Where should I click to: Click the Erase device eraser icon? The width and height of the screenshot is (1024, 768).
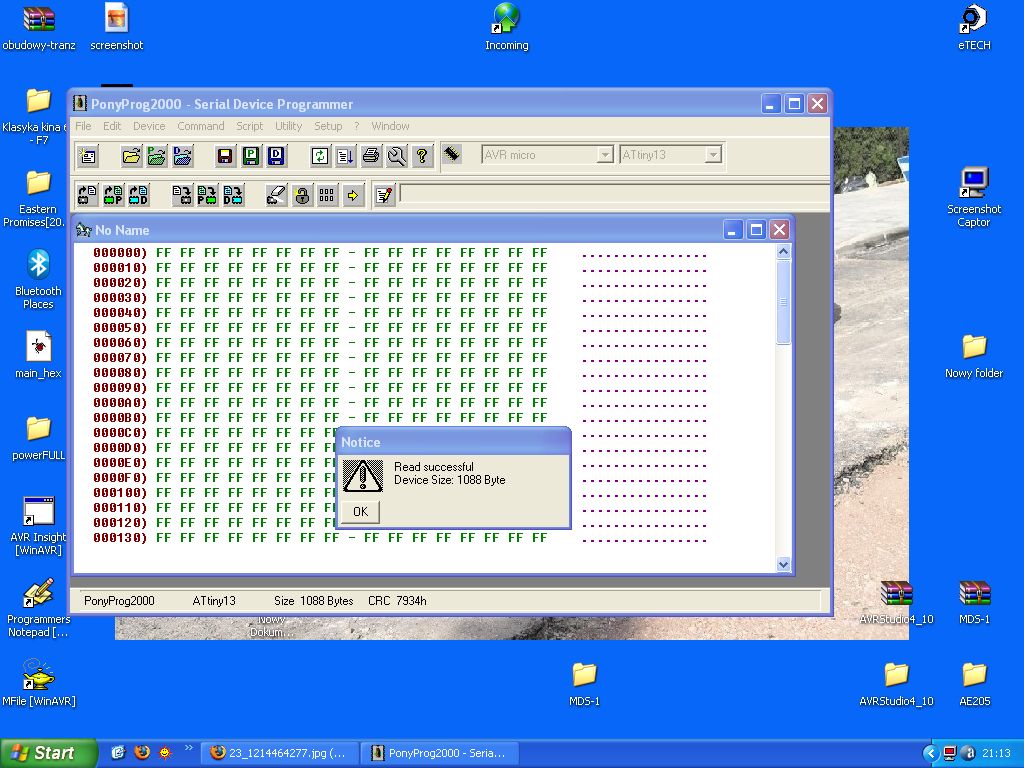pos(276,195)
